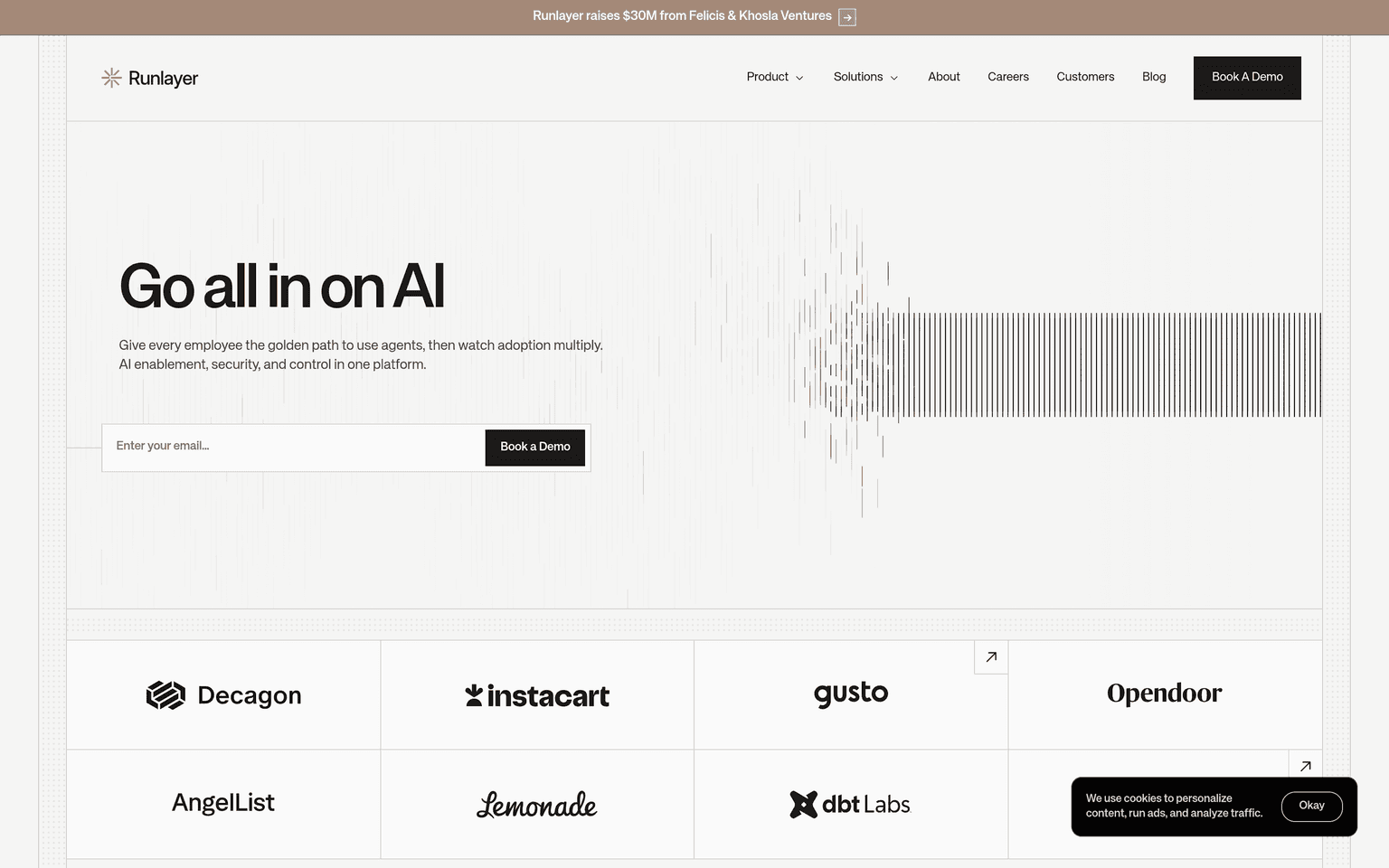
Task: Click the Runlayer asterisk logo icon
Action: coord(111,78)
